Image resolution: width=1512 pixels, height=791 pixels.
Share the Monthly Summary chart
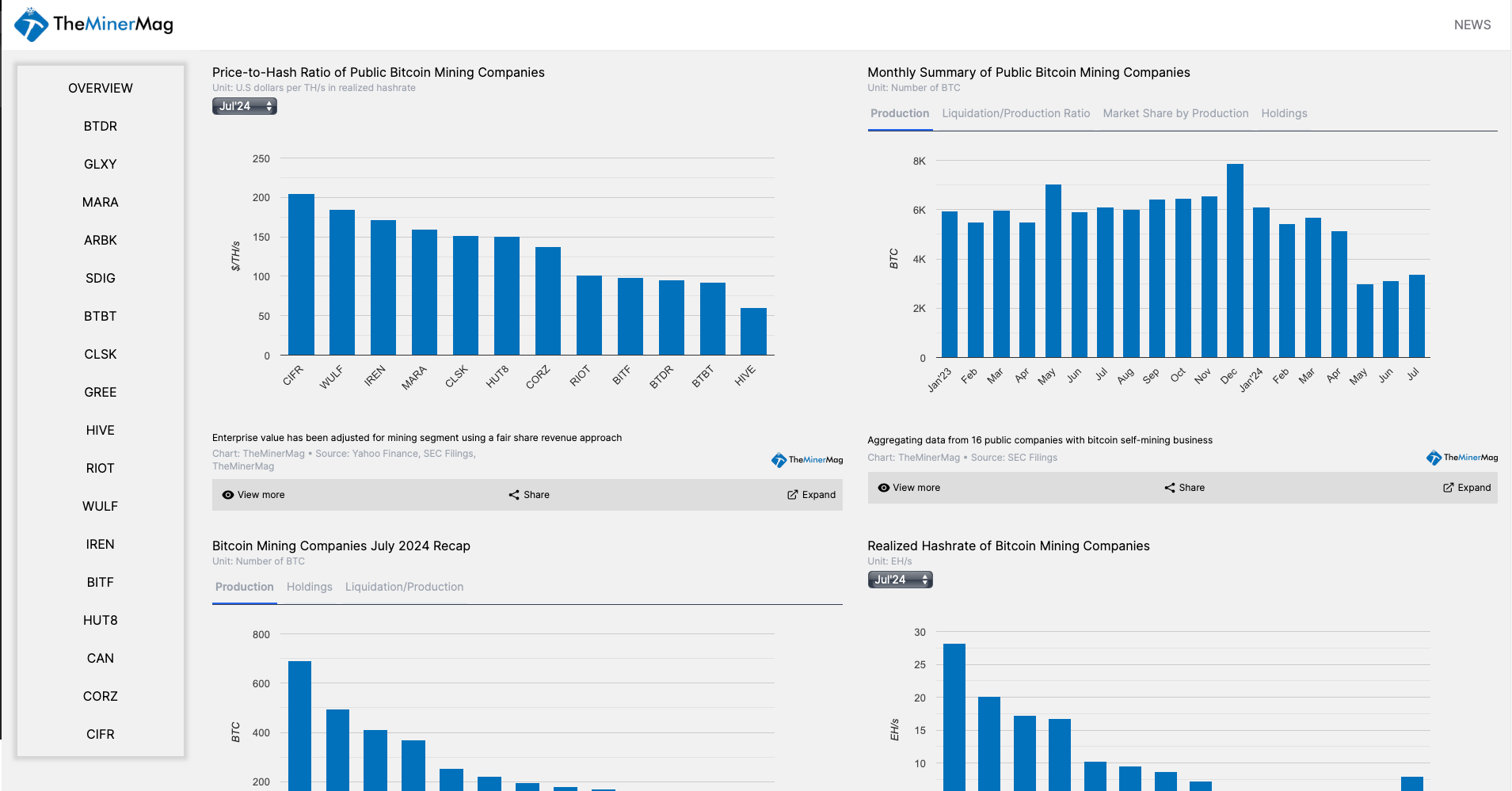[1184, 487]
